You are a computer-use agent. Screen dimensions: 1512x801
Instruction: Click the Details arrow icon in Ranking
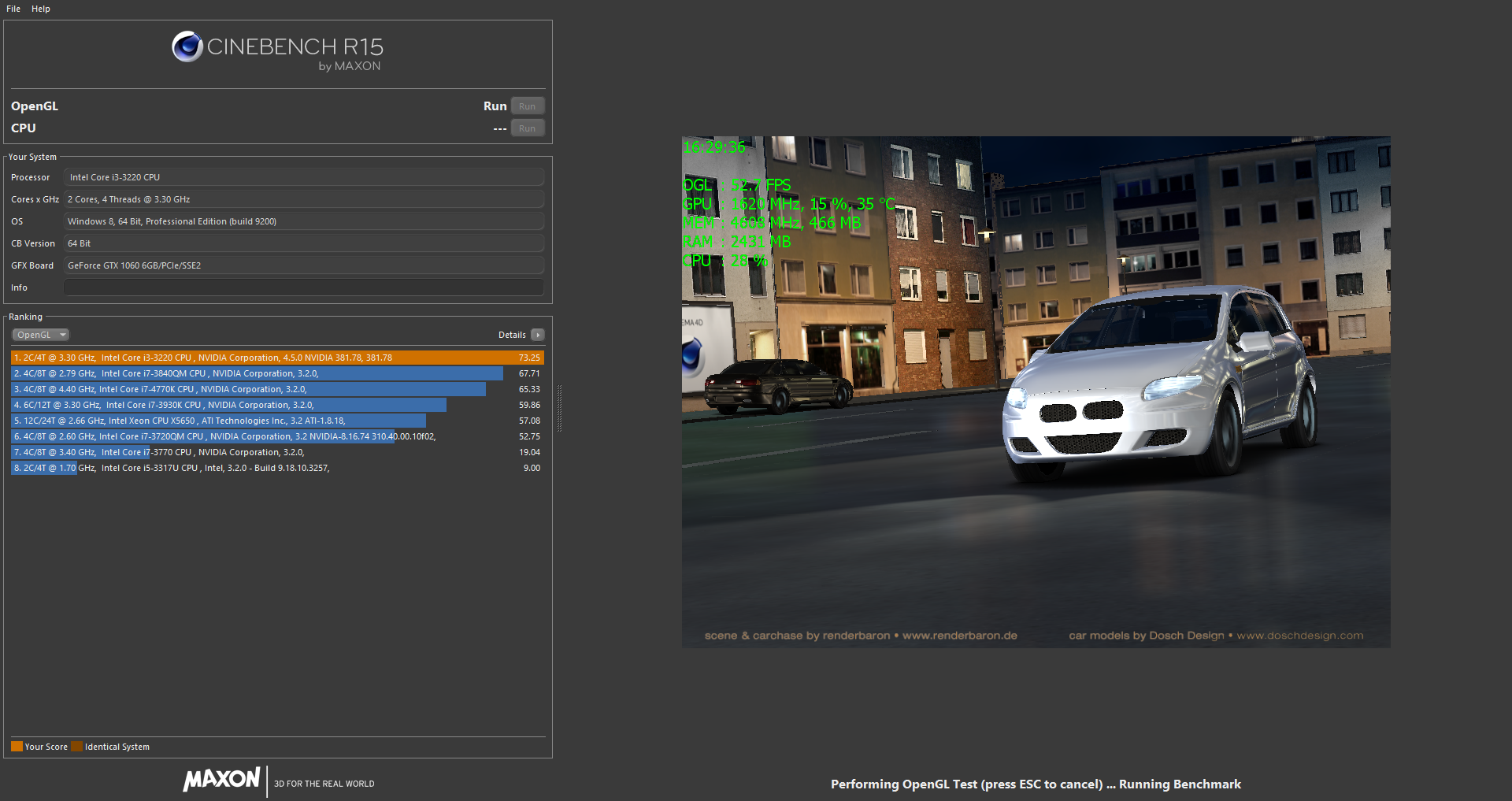coord(538,335)
